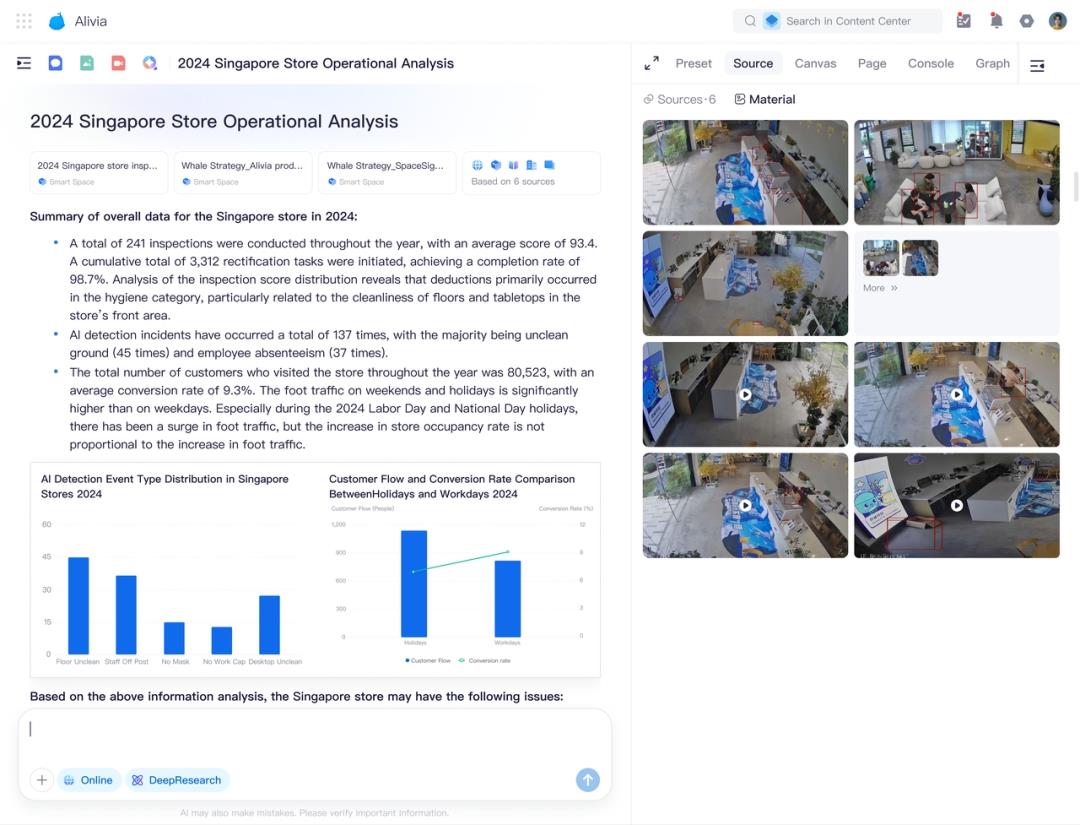
Task: Toggle the DeepResearch mode chip
Action: click(177, 780)
